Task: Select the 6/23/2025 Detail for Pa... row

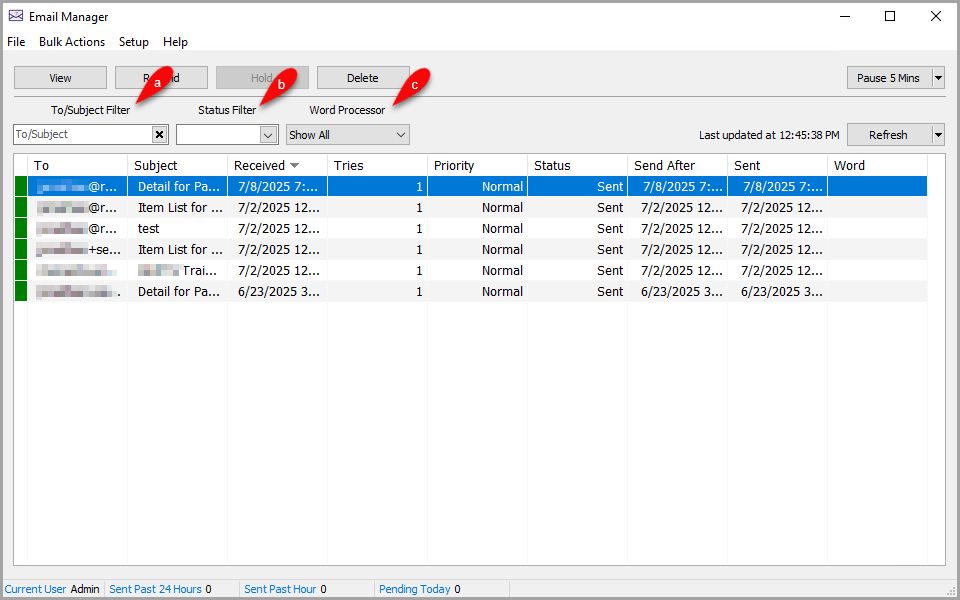Action: (470, 291)
